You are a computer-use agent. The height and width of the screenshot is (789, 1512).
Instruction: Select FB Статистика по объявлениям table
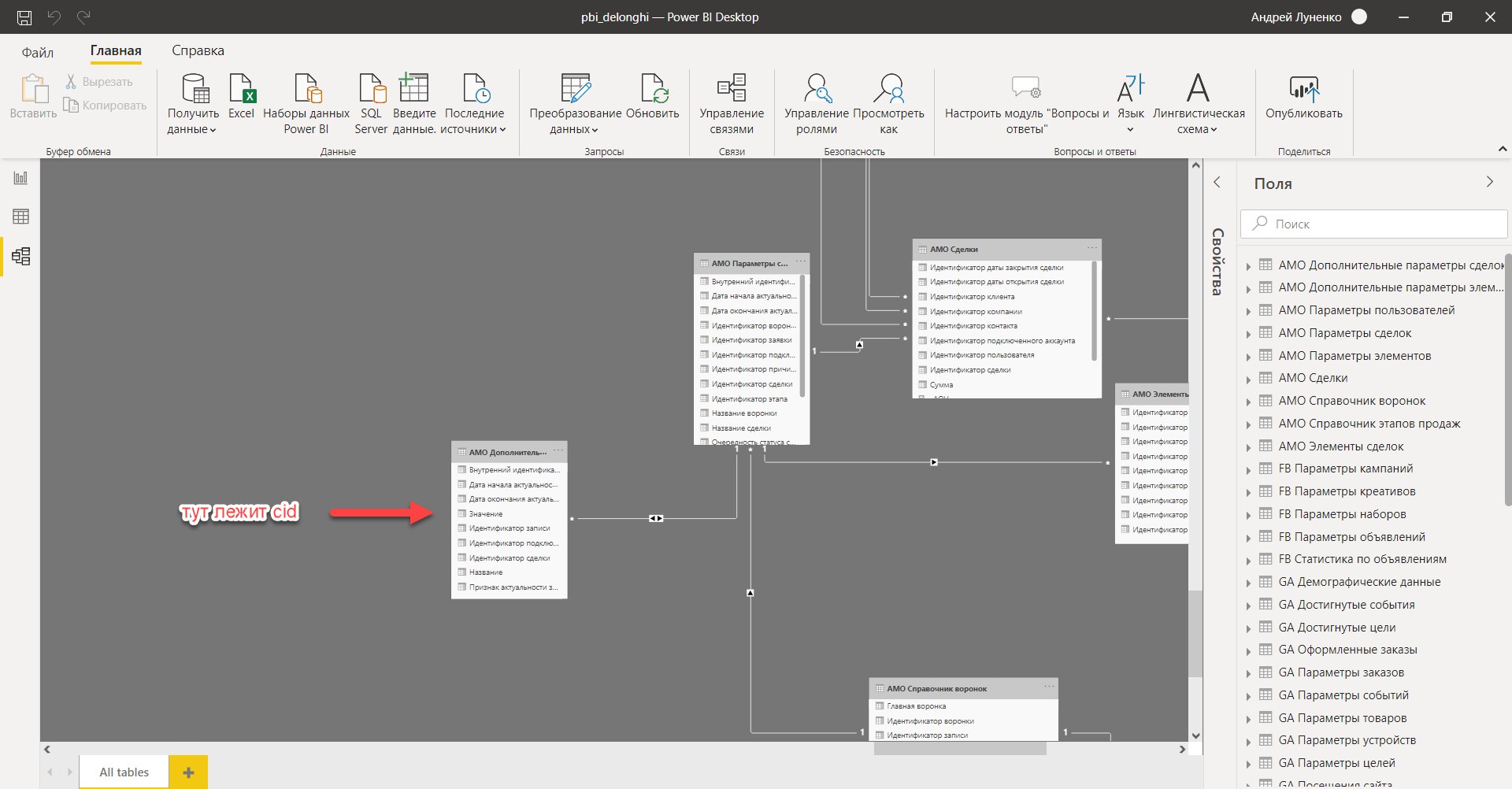tap(1362, 559)
